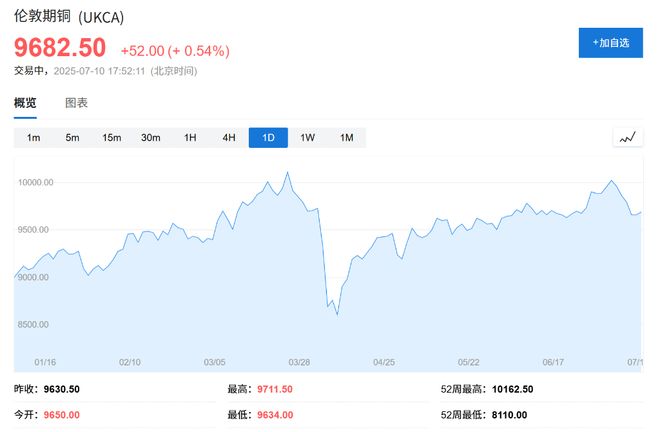Switch to the 概览 tab
Viewport: 660px width, 432px height.
[25, 103]
